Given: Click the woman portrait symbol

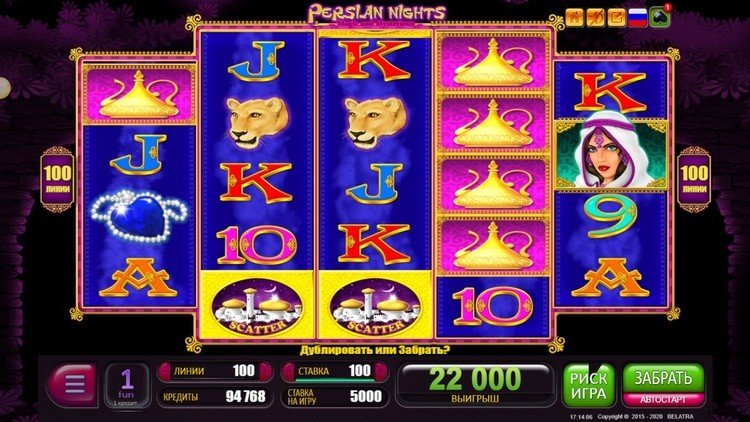Looking at the screenshot, I should (610, 152).
